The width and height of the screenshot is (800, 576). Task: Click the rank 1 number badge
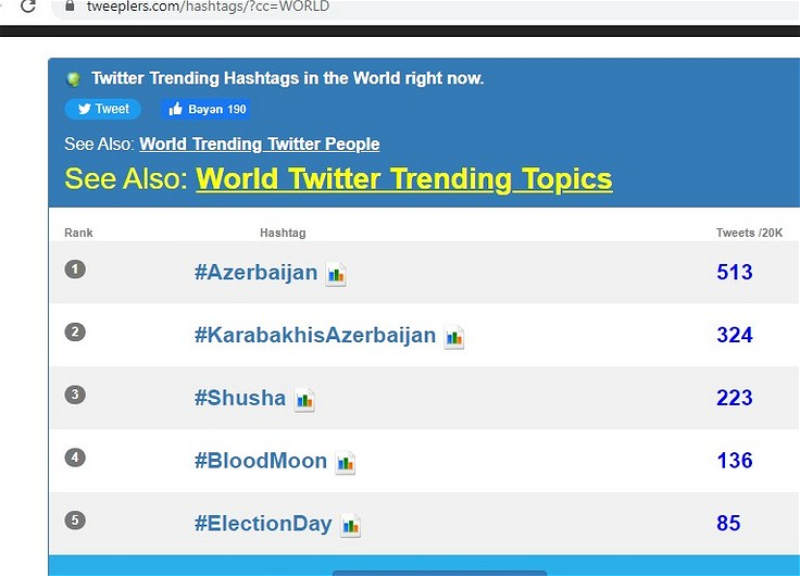click(75, 269)
